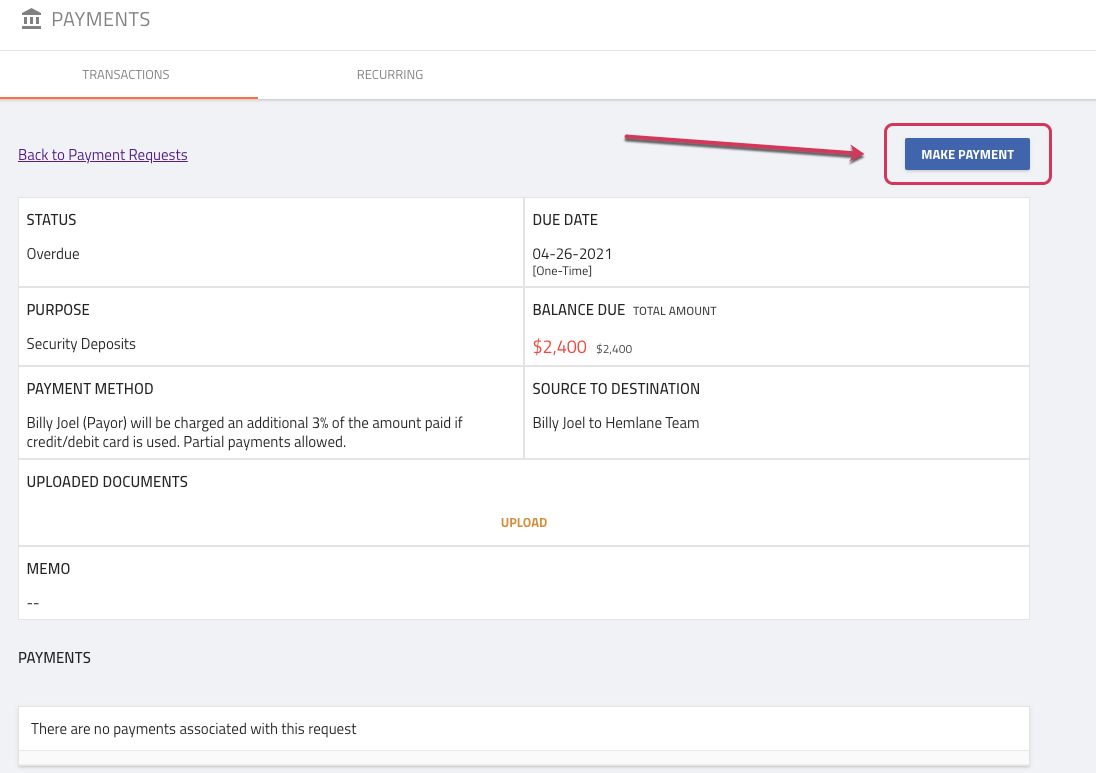1096x773 pixels.
Task: Open the Recurring tab
Action: 390,75
